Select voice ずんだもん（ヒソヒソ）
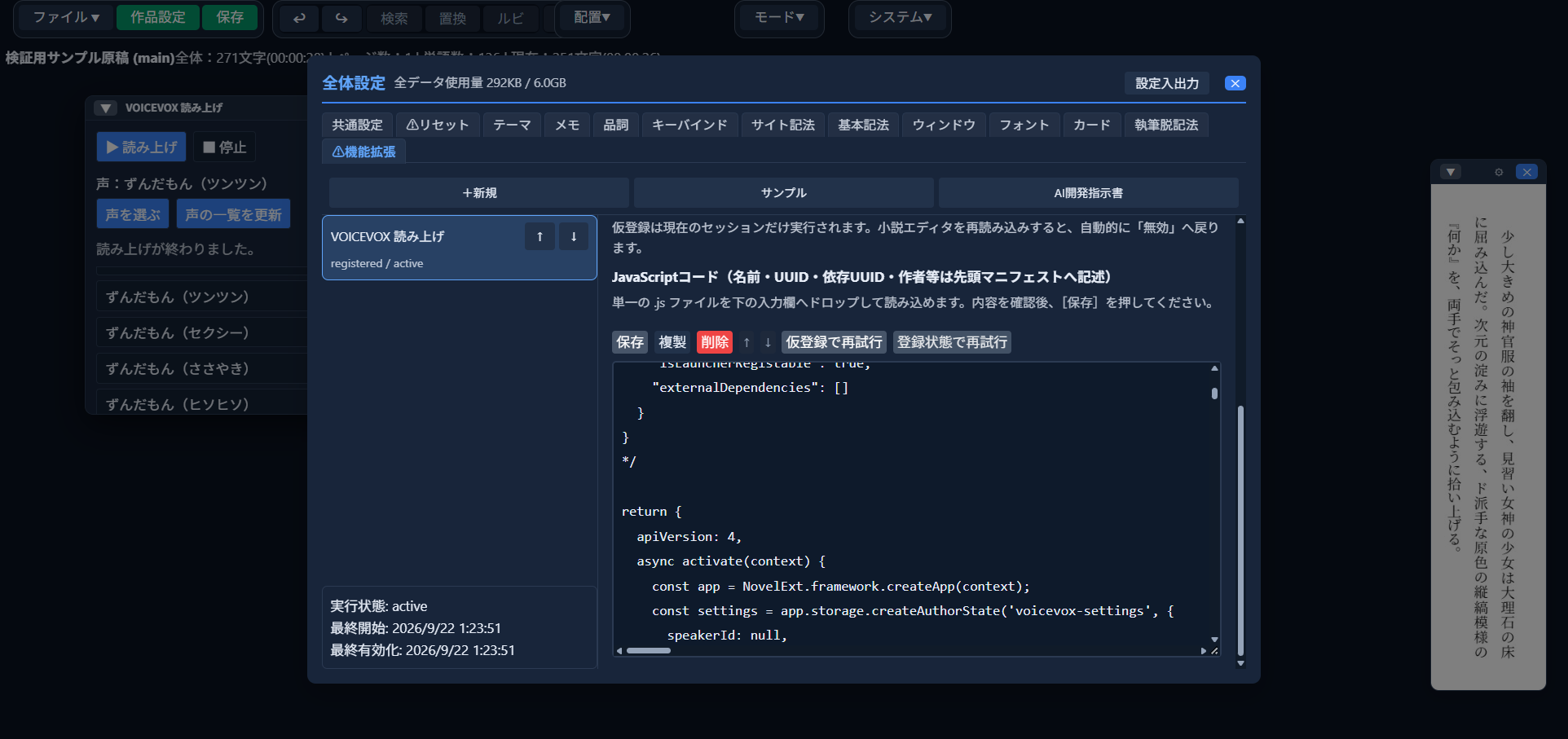Image resolution: width=1568 pixels, height=739 pixels. point(201,402)
